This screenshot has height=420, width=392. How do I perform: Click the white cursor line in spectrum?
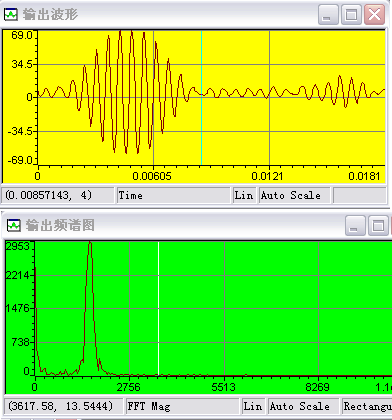[158, 309]
